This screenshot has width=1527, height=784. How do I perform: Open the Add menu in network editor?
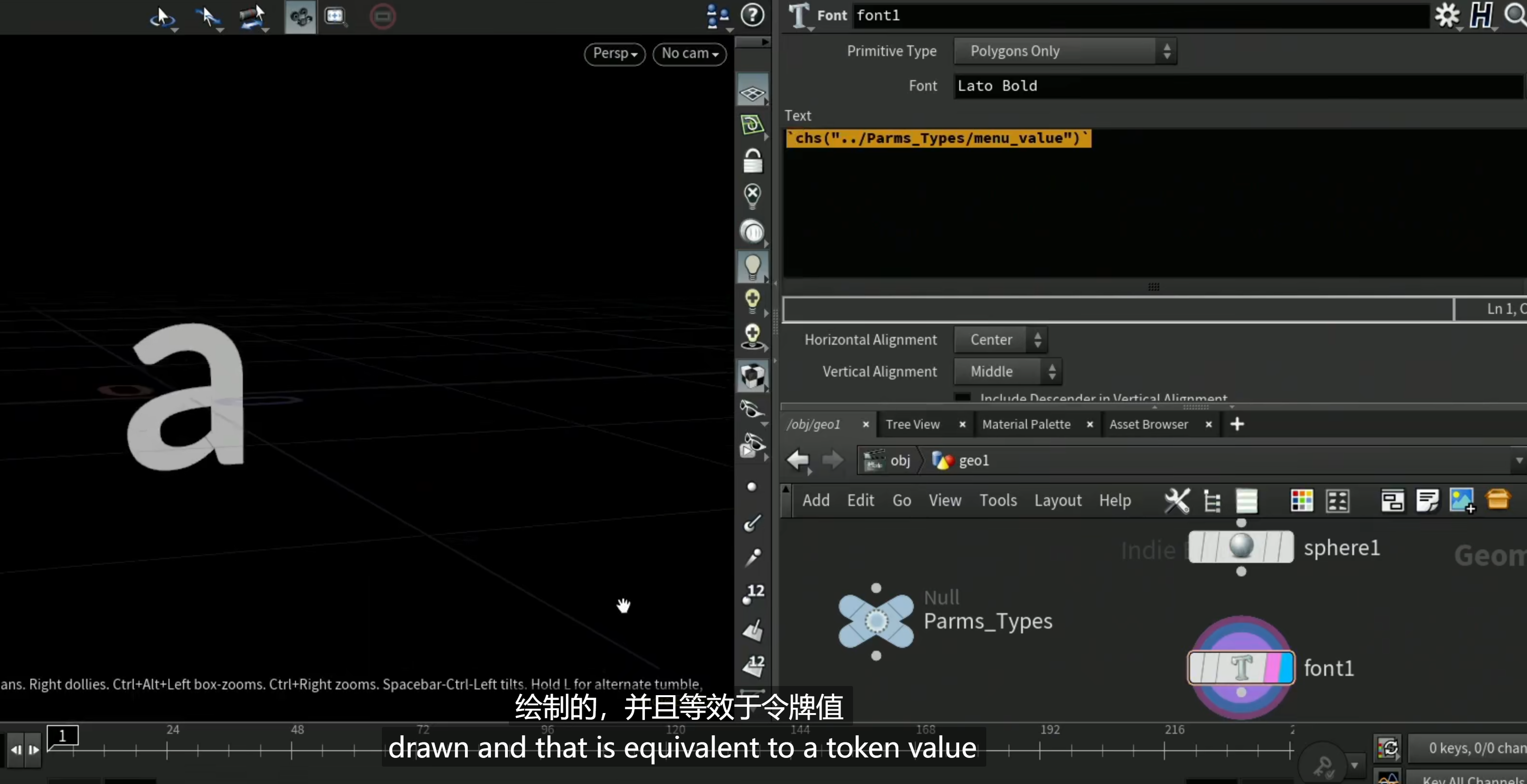tap(816, 501)
